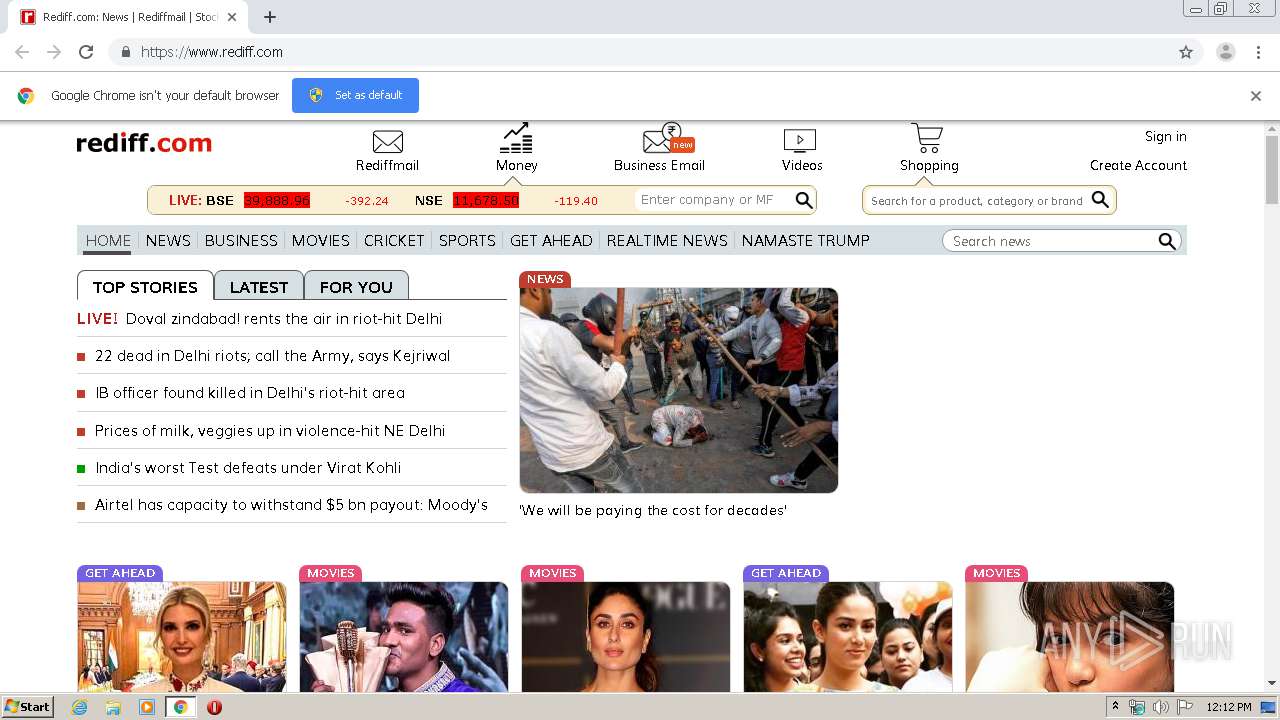Open the REALTIME NEWS menu item
The image size is (1280, 720).
point(667,241)
